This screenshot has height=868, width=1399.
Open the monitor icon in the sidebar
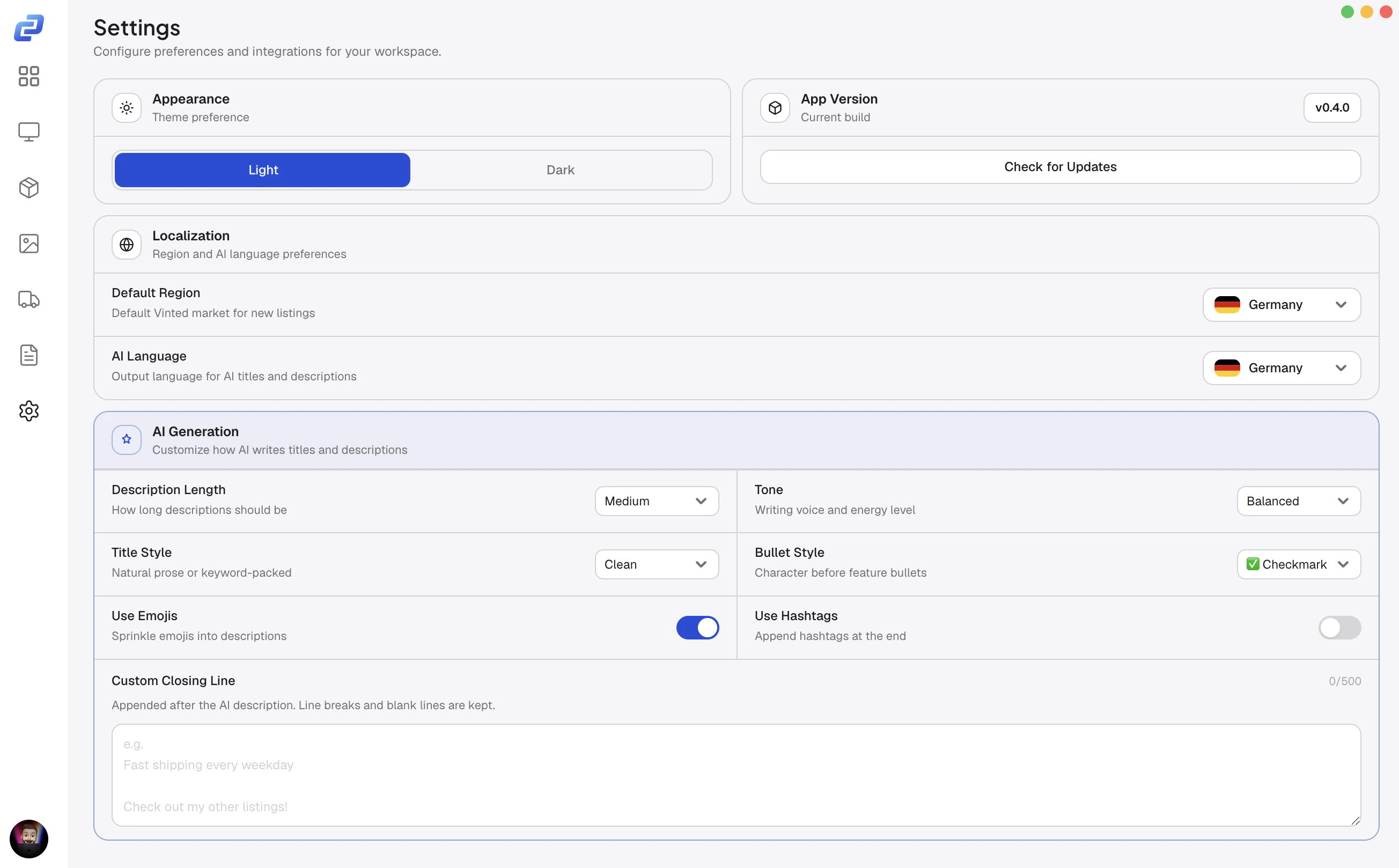point(29,132)
